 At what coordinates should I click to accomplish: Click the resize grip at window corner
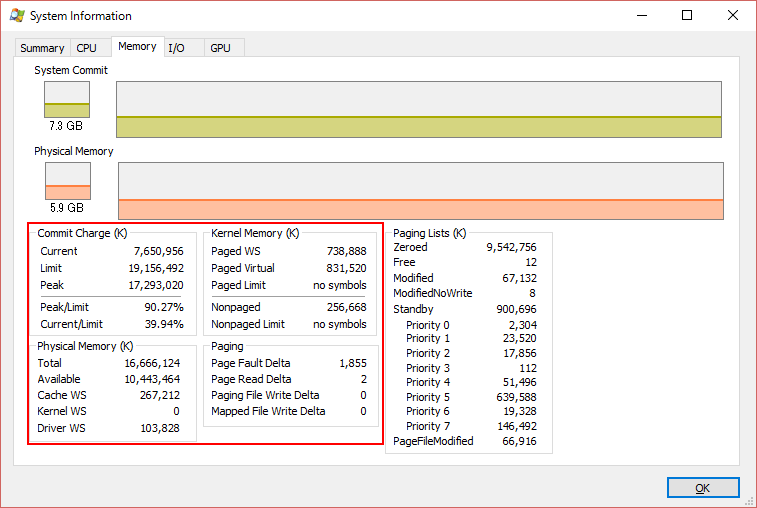[x=751, y=502]
